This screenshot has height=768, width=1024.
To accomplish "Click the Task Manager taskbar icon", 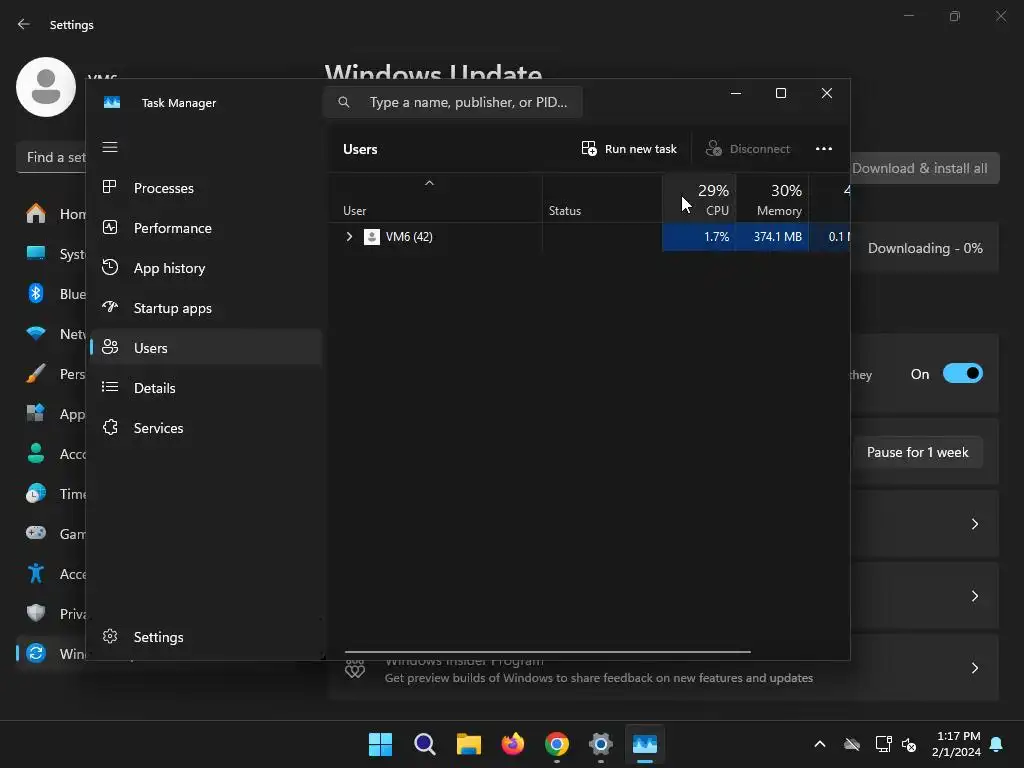I will tap(645, 744).
